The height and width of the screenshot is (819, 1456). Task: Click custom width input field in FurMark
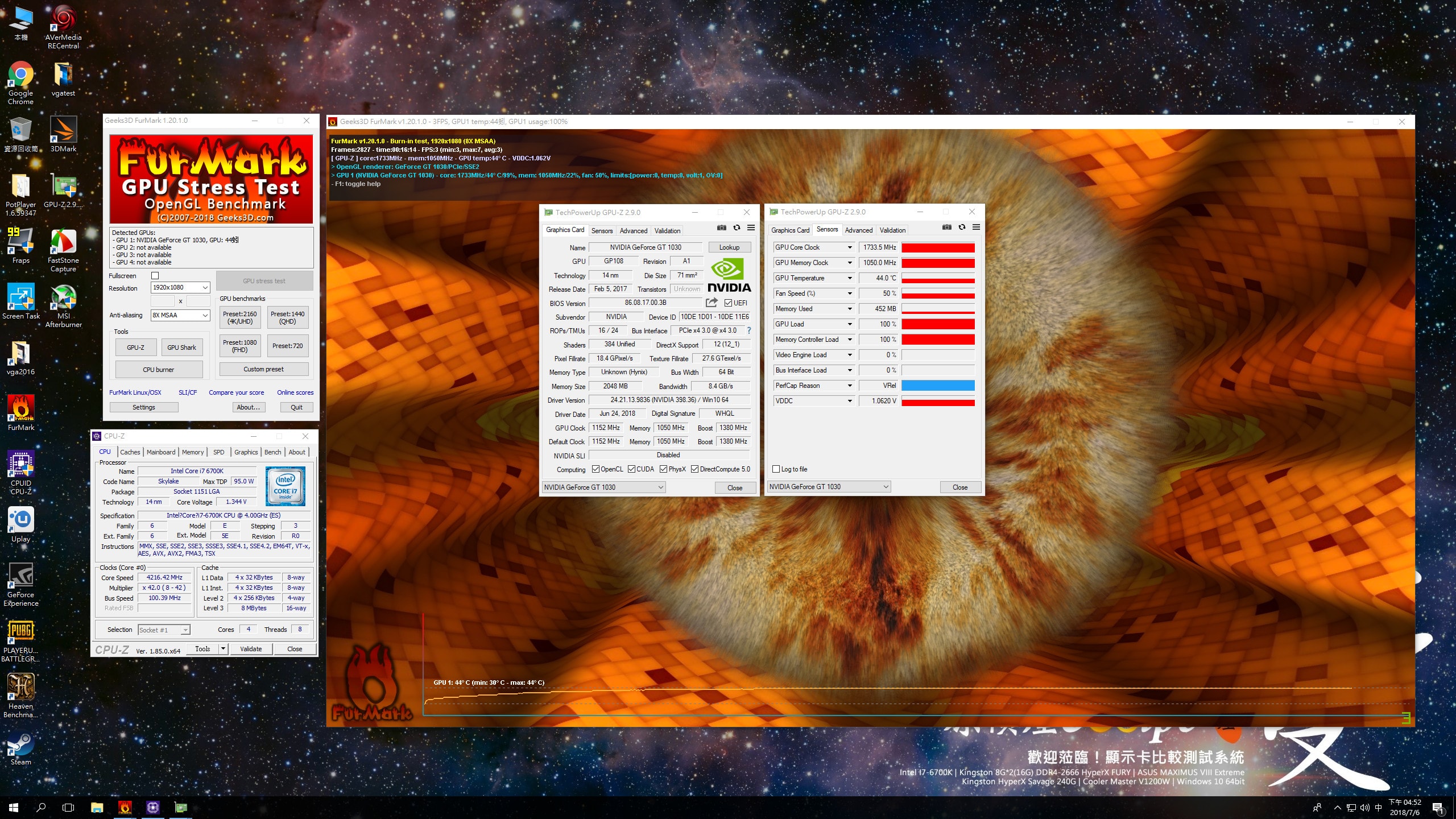163,301
